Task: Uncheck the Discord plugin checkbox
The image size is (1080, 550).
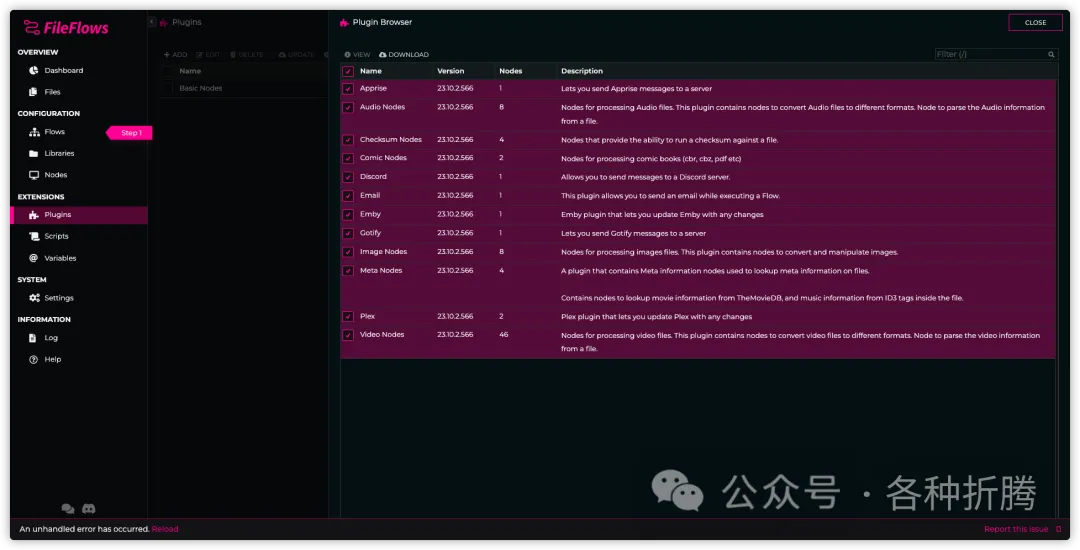Action: pos(348,177)
